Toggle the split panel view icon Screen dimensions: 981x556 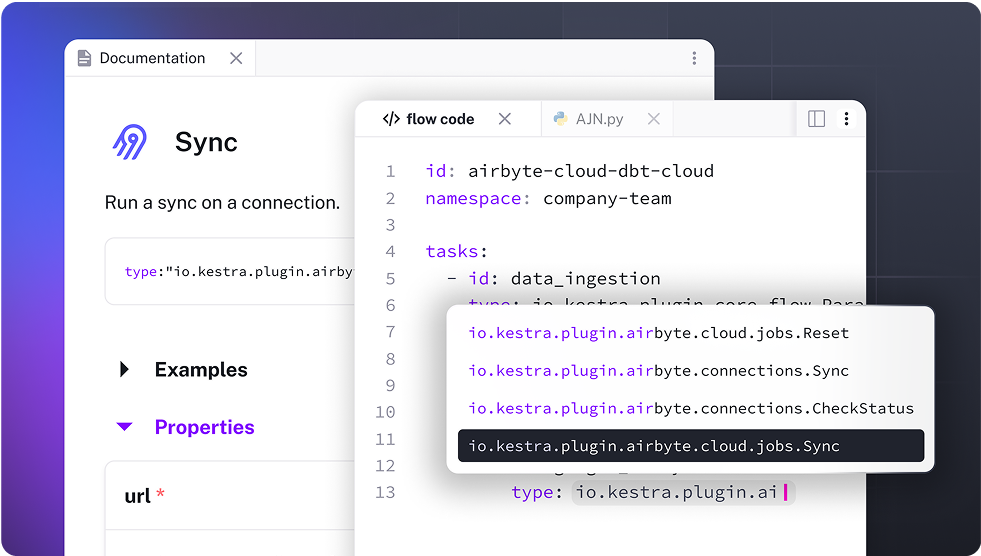coord(816,119)
